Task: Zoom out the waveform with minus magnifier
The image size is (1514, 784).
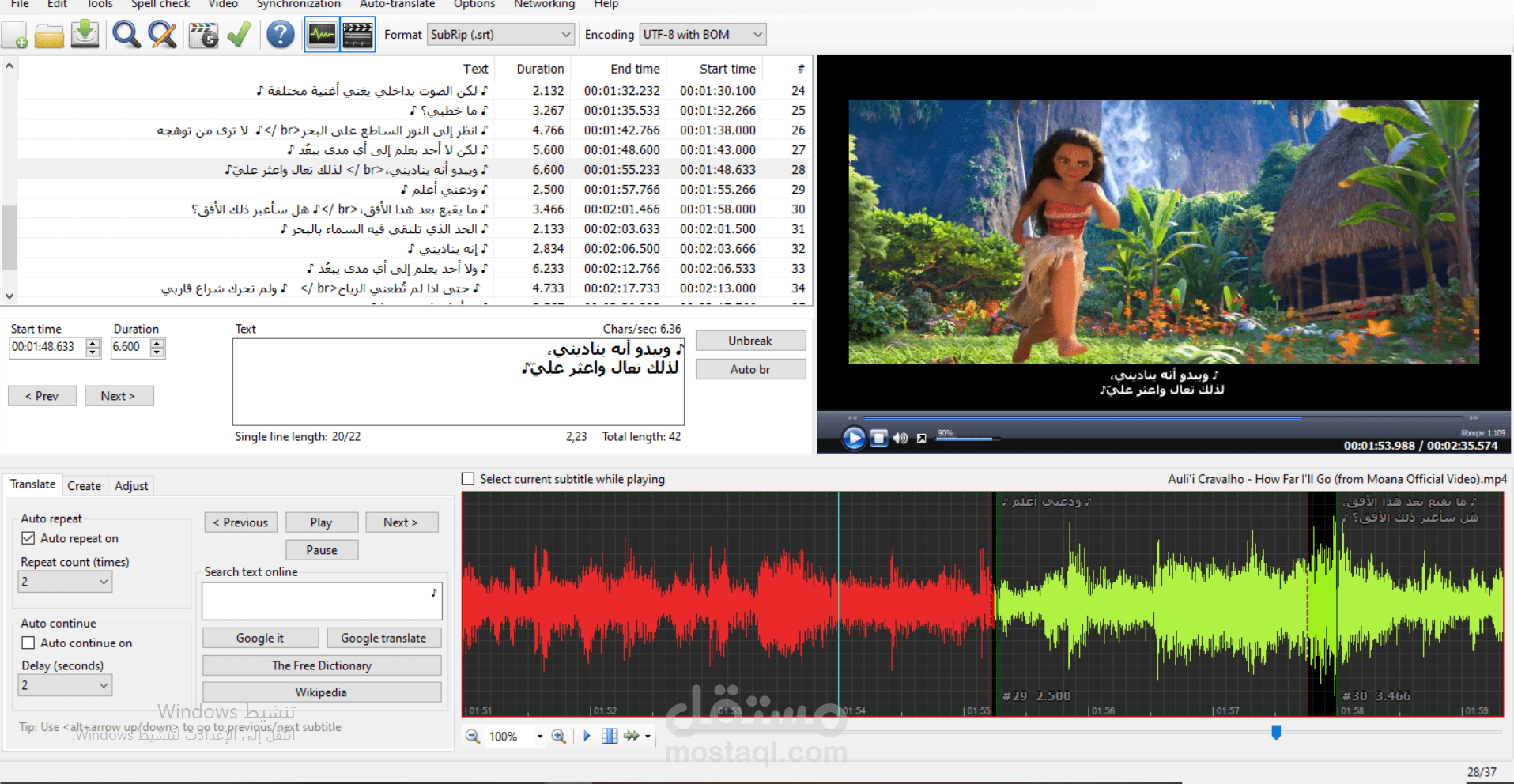Action: [473, 737]
